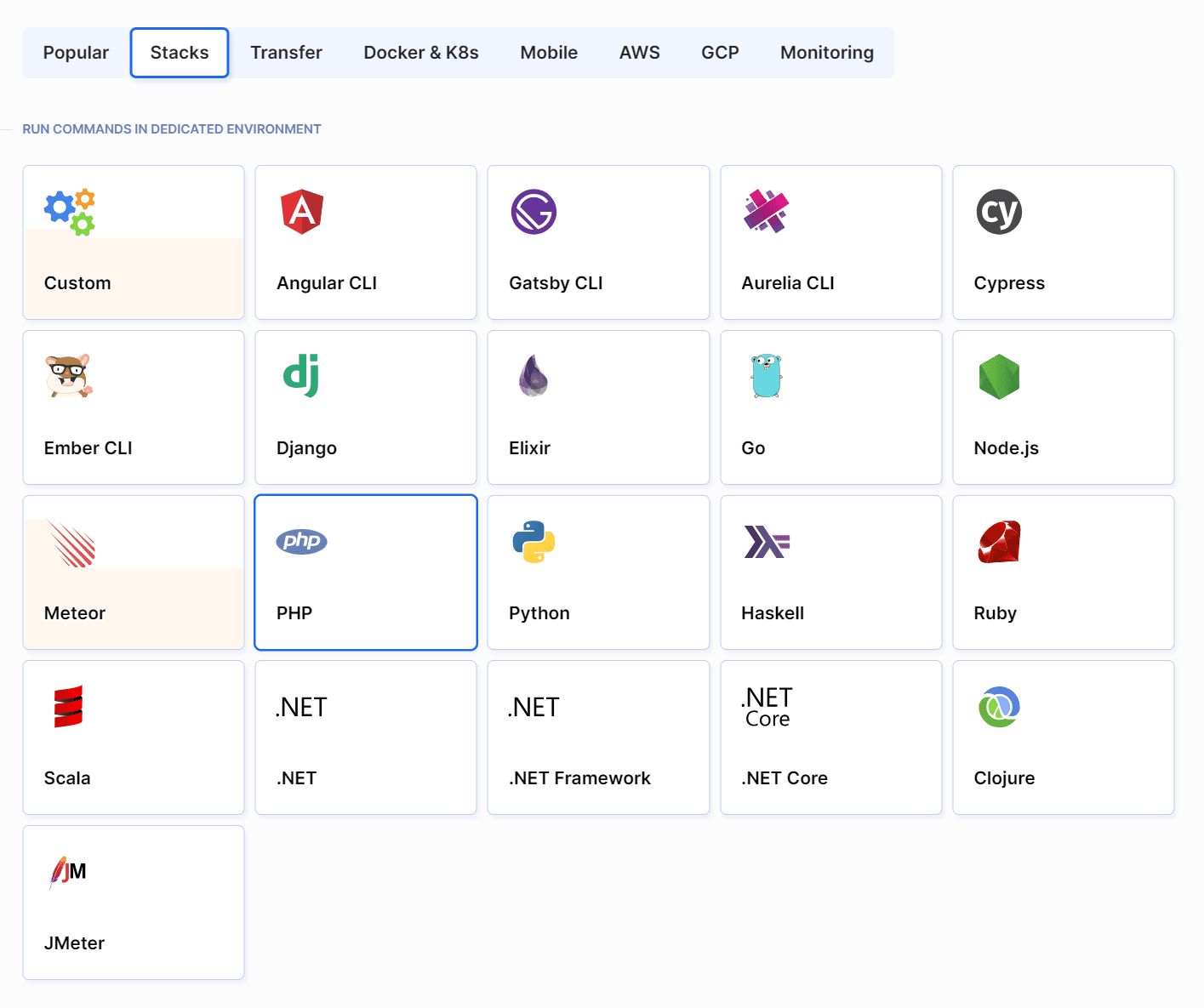Switch to the Popular tab
1204x1008 pixels.
(76, 53)
